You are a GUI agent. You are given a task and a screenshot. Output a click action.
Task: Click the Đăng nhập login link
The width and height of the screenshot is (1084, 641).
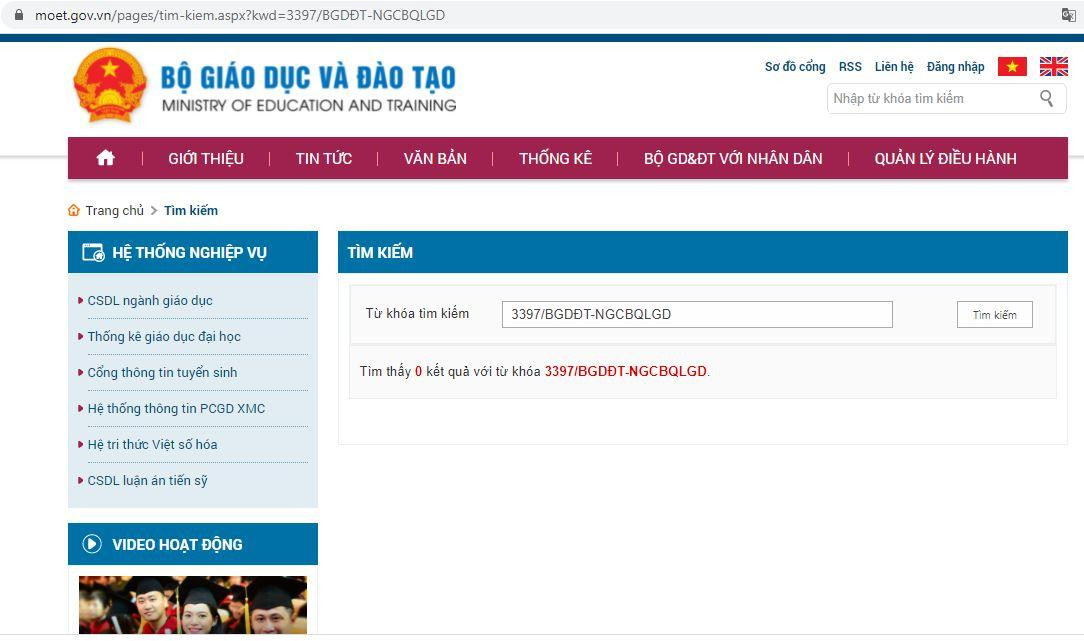click(955, 66)
